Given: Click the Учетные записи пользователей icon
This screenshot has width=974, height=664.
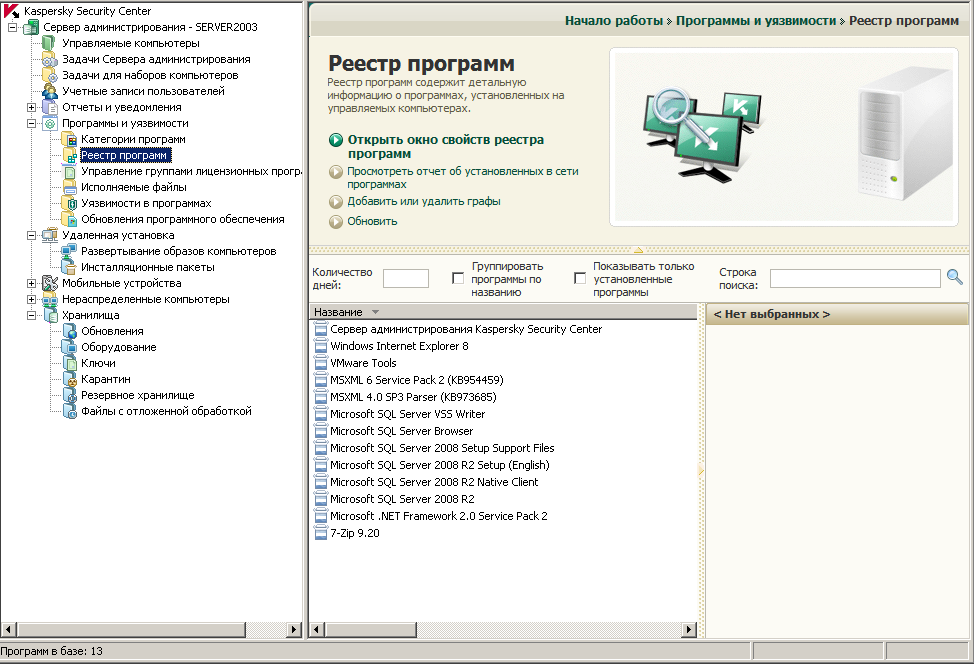Looking at the screenshot, I should pos(49,91).
